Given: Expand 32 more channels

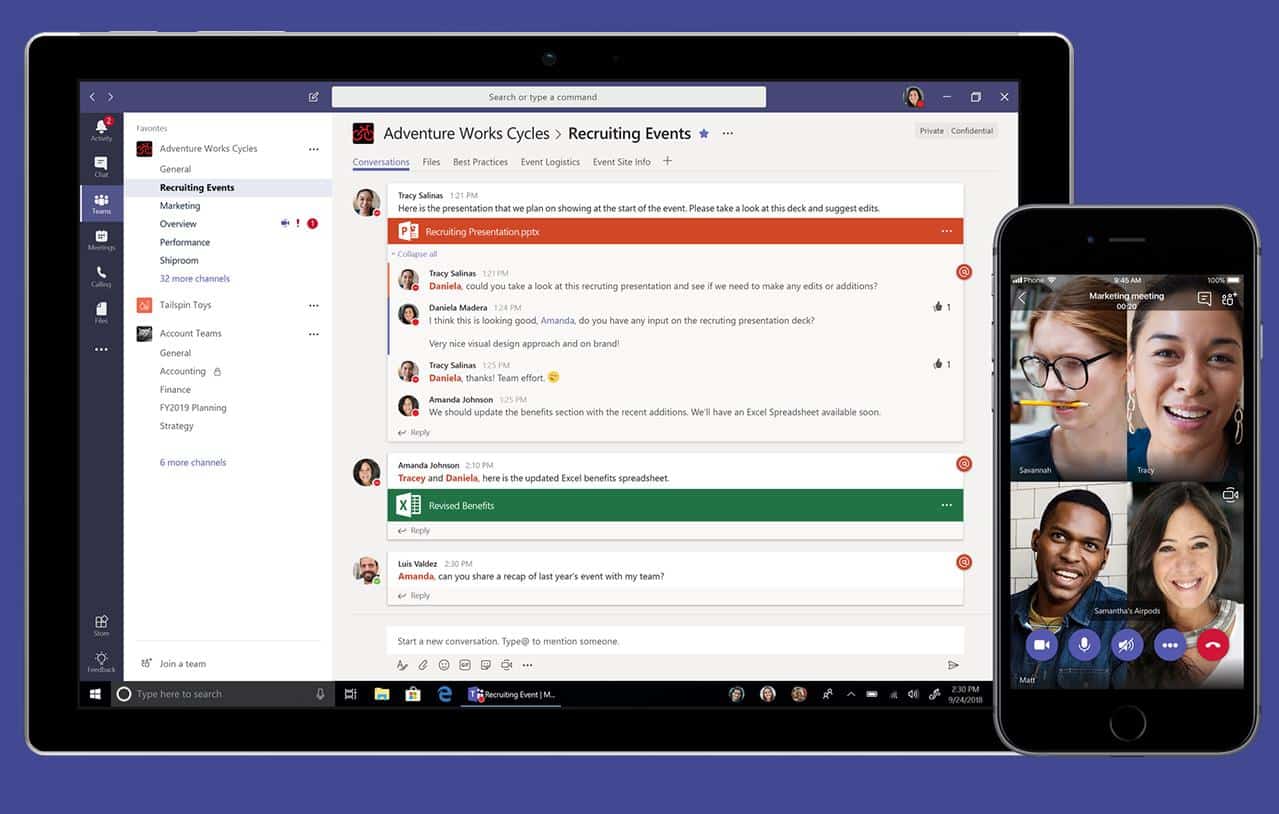Looking at the screenshot, I should [x=195, y=279].
